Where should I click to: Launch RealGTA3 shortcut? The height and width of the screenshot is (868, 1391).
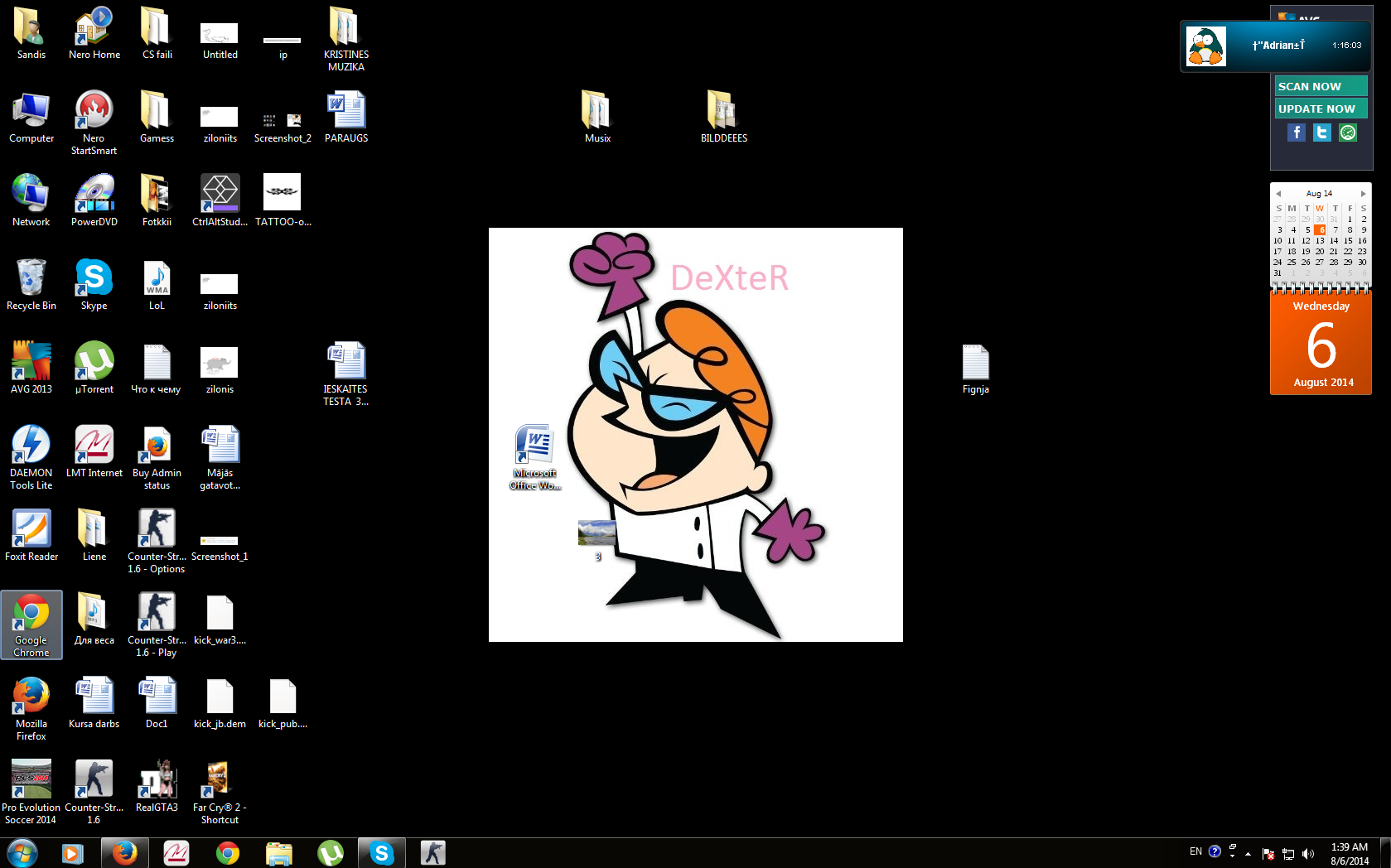pos(157,786)
